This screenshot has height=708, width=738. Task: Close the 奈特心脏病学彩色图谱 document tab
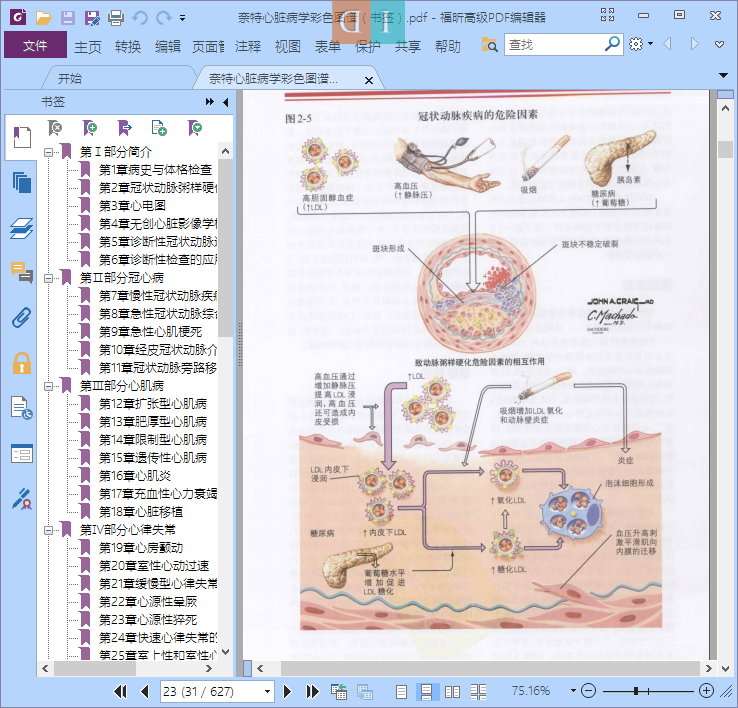click(x=369, y=80)
